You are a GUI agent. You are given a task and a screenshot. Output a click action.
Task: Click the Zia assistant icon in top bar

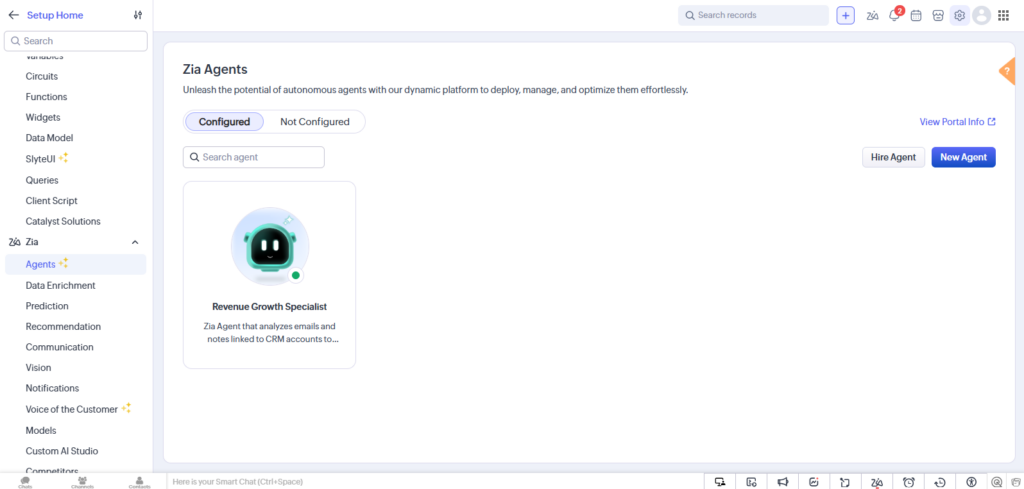click(872, 16)
